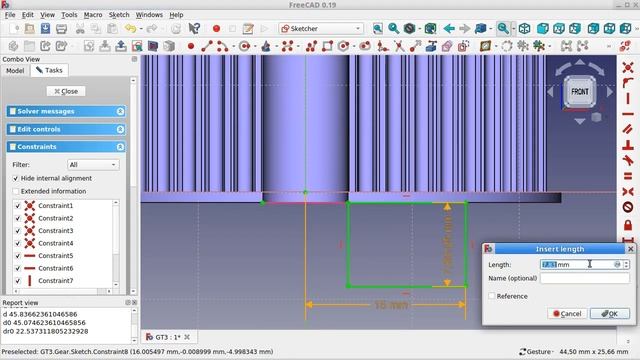The width and height of the screenshot is (640, 360).
Task: Select the Create line tool
Action: coord(207,46)
